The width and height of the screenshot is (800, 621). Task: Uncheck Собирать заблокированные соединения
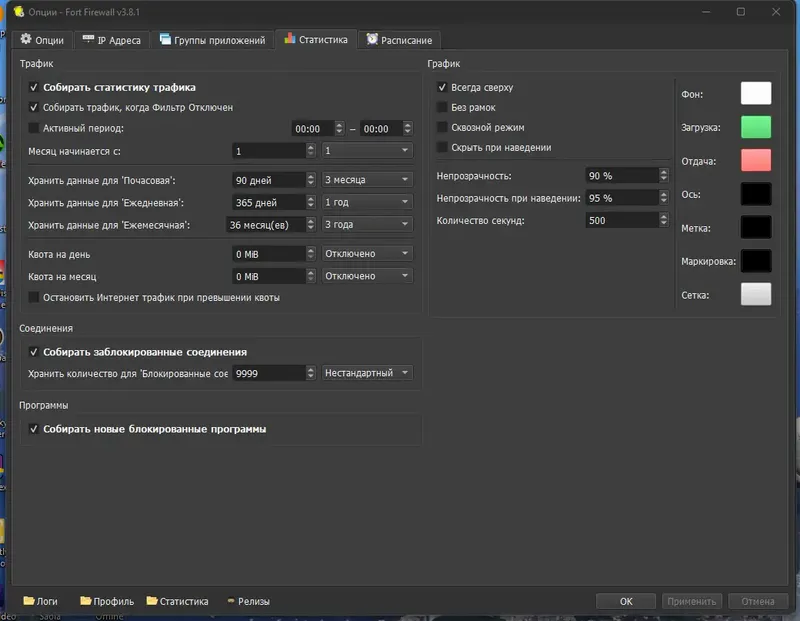point(34,352)
